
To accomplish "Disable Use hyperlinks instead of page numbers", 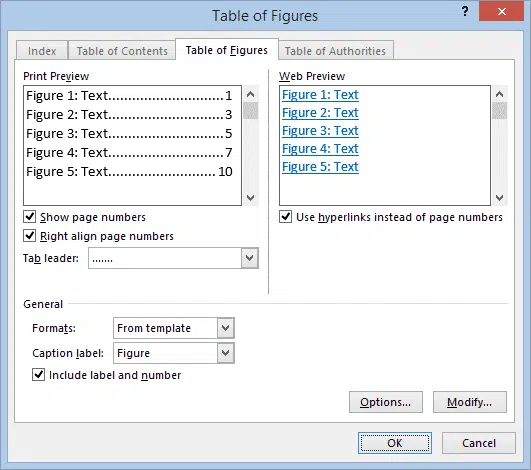I will (x=285, y=216).
